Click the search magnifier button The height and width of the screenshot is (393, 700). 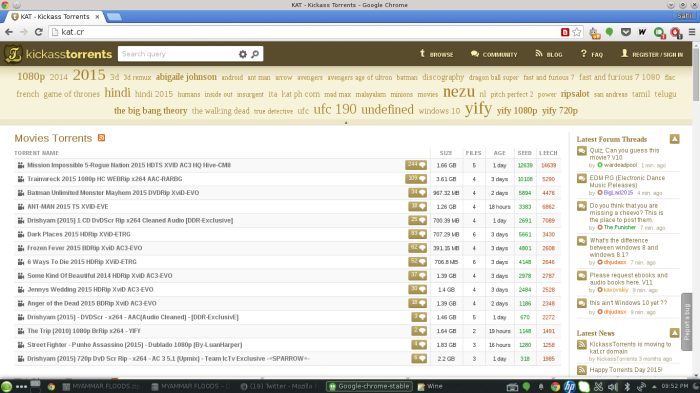click(255, 54)
